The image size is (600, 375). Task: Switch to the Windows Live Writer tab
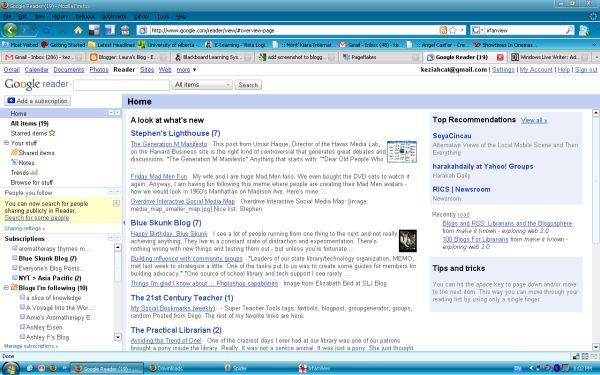click(x=549, y=57)
